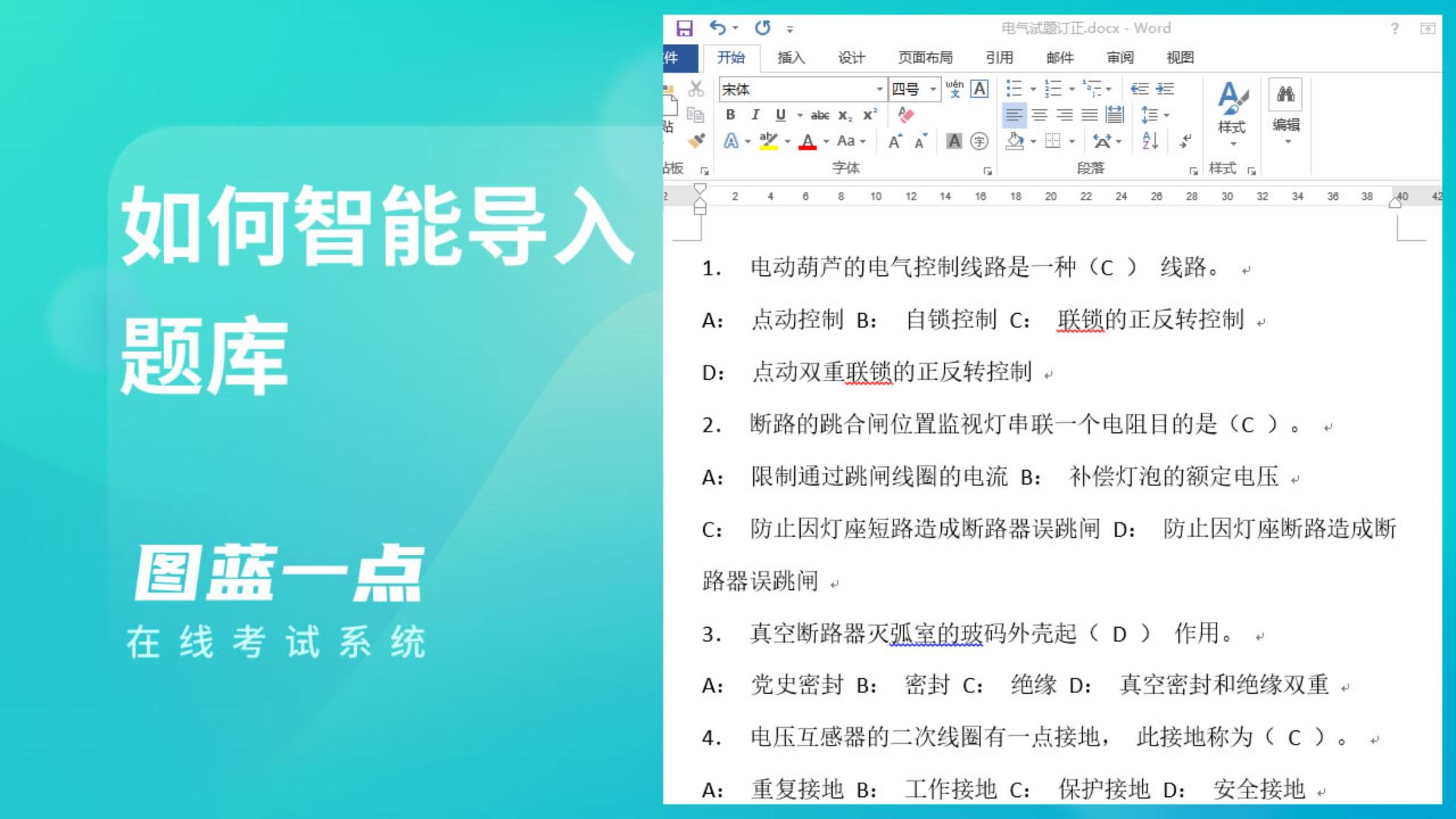Expand the bullet list dropdown arrow
Screen dimensions: 1456x819
(1033, 89)
